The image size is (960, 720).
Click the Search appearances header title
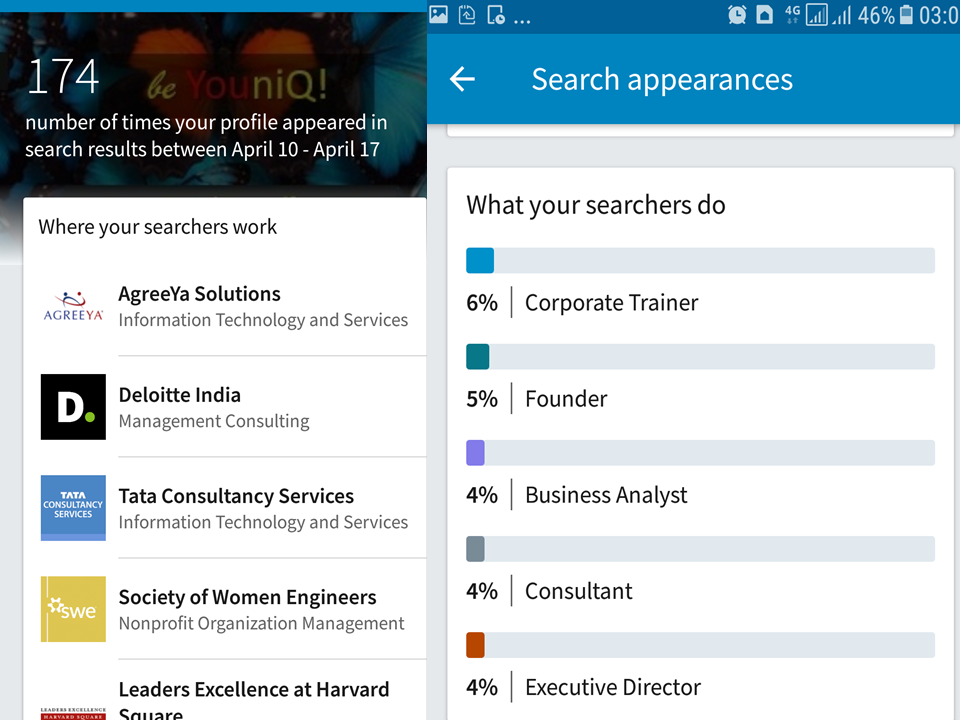[662, 80]
